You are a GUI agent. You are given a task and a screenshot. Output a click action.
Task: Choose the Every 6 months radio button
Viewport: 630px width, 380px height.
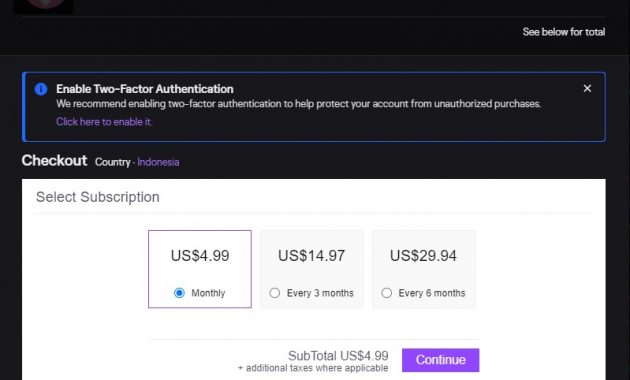[x=387, y=293]
